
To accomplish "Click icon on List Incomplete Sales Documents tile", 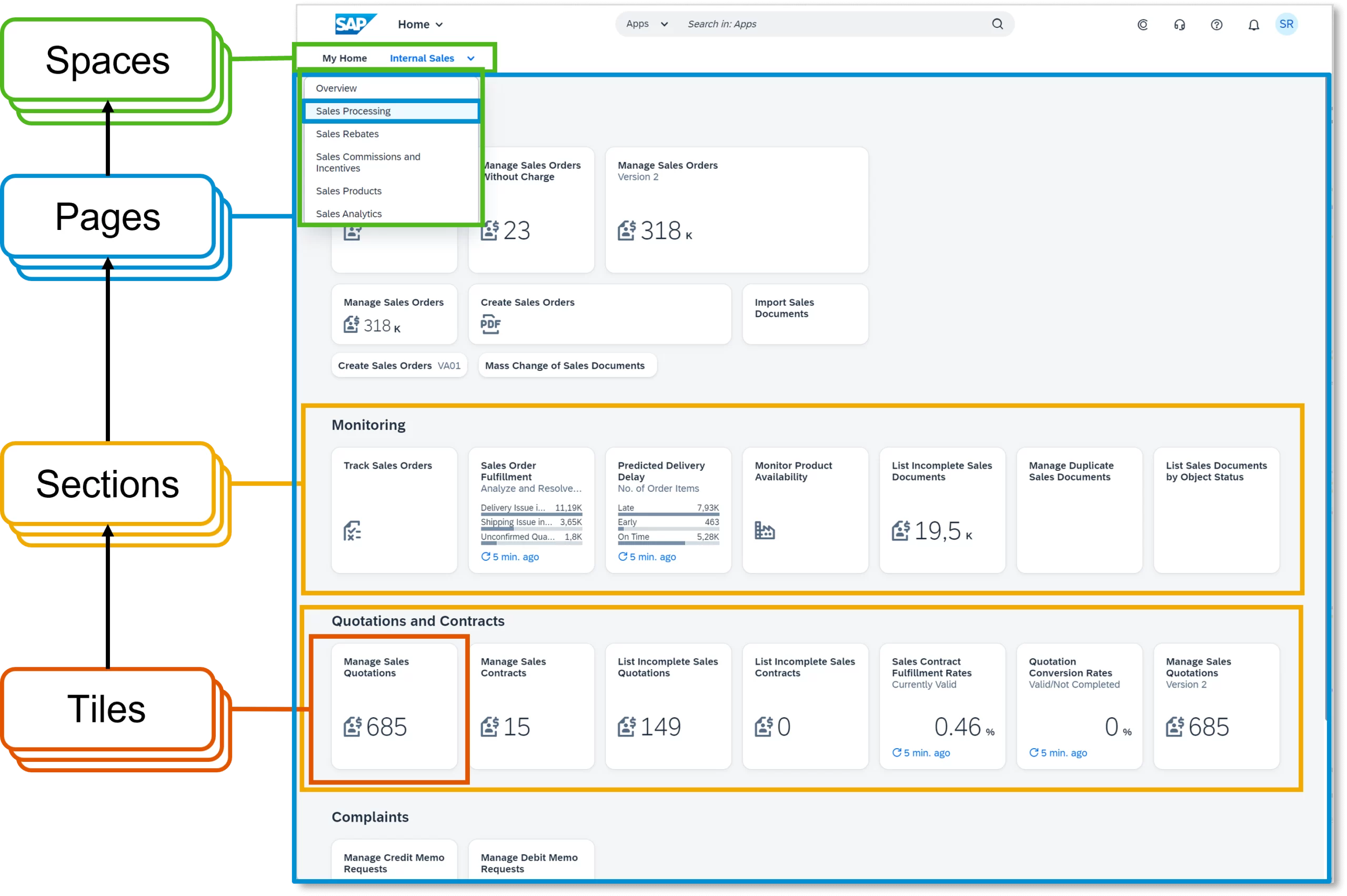I will click(901, 531).
